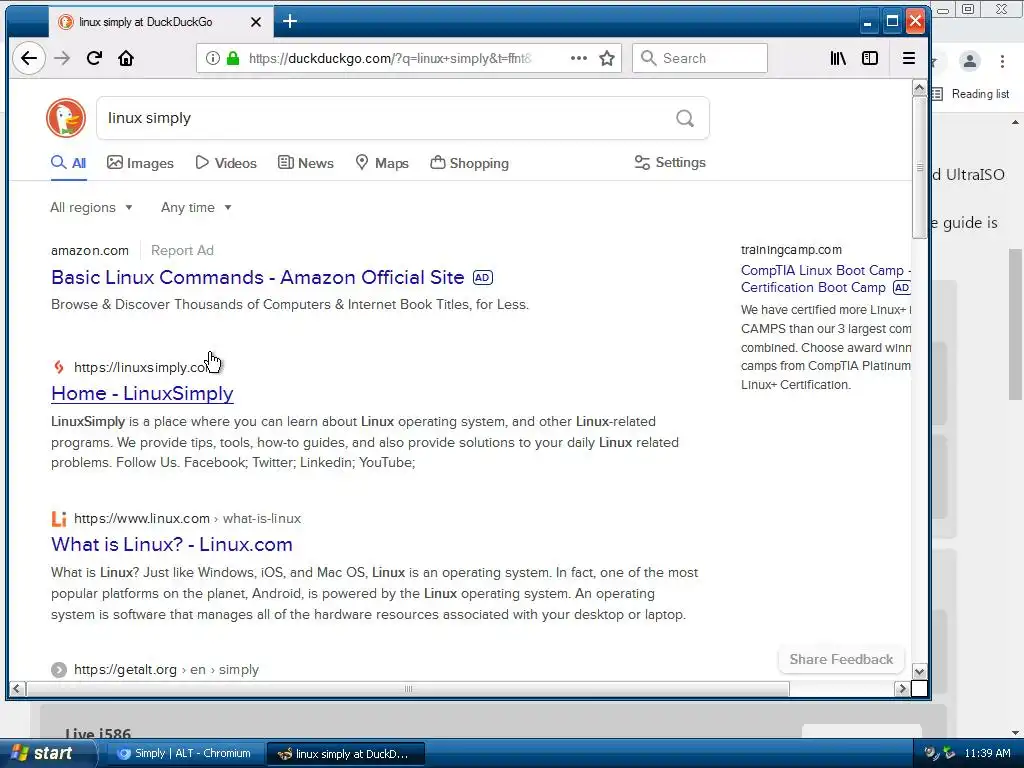This screenshot has height=768, width=1024.
Task: Show site information via the info icon
Action: coord(213,58)
